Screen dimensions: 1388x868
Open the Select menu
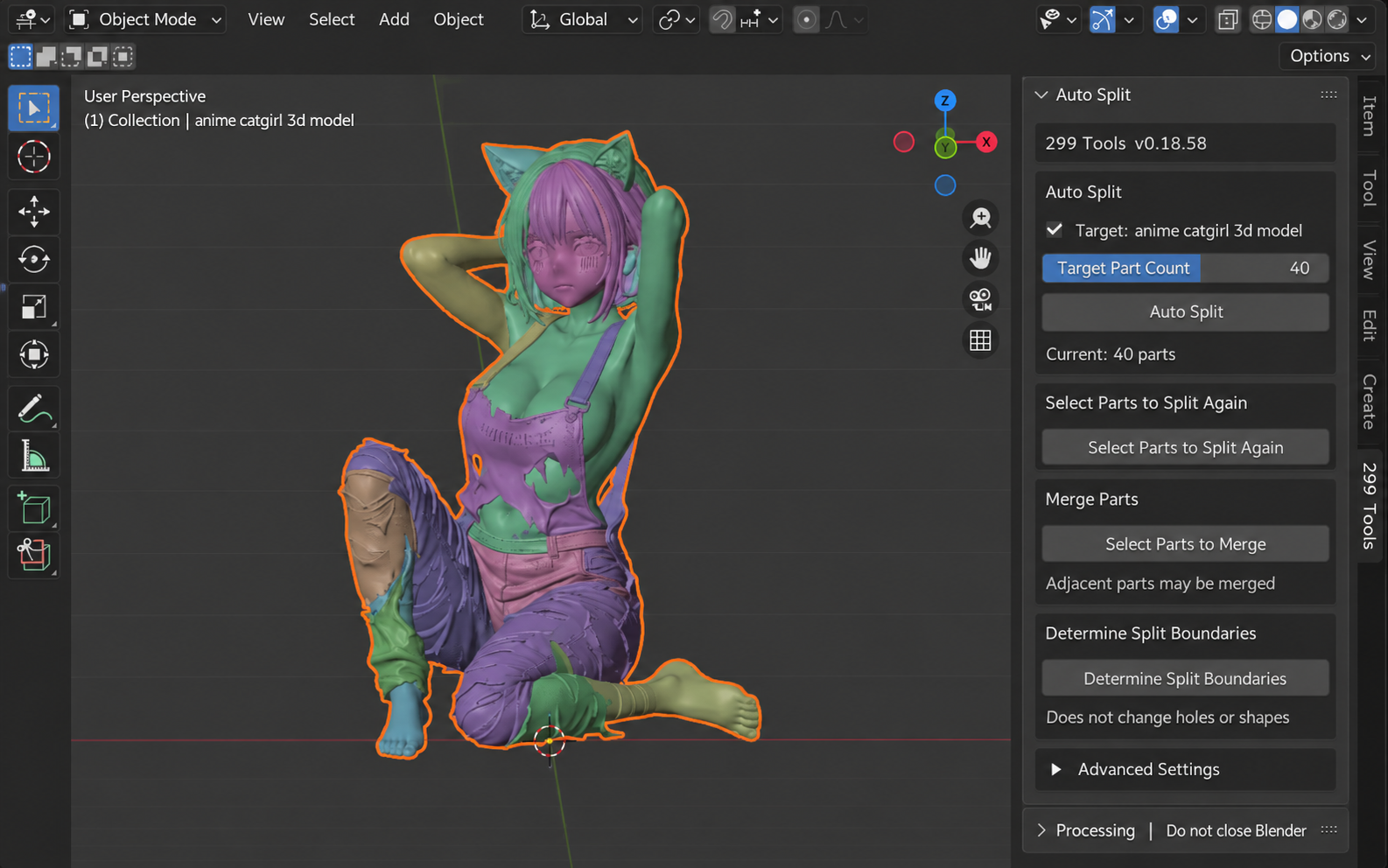click(332, 19)
